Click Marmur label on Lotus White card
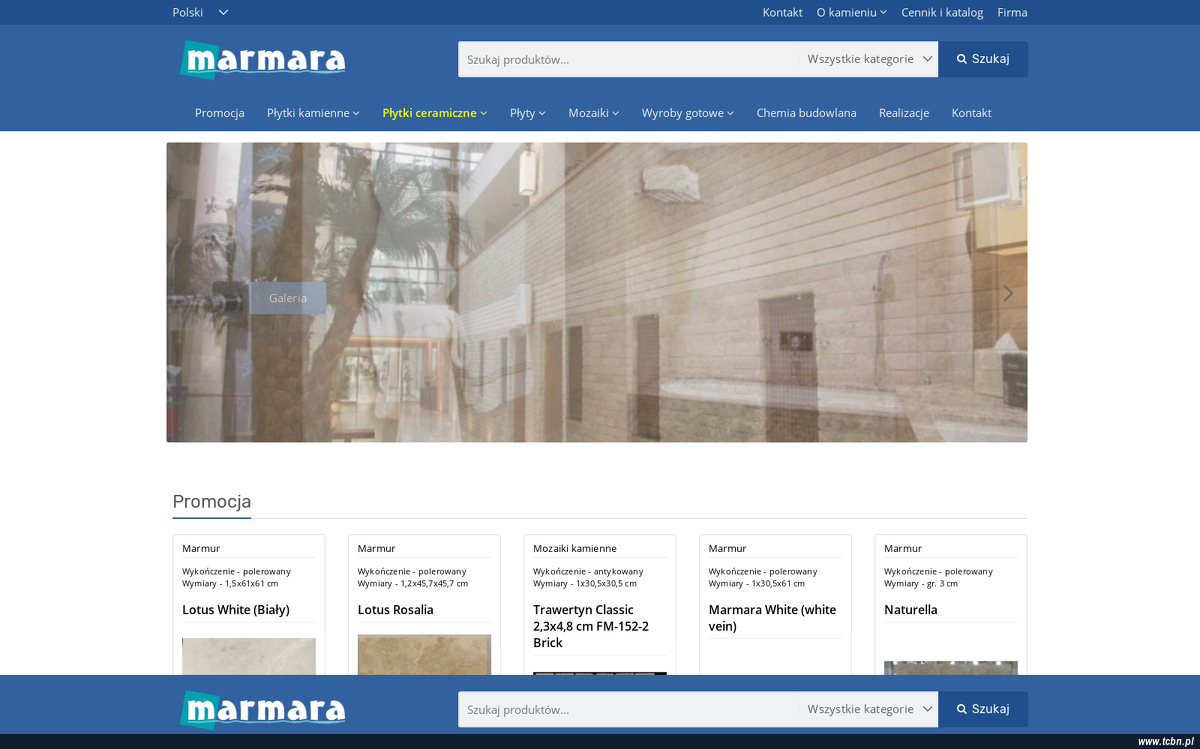Screen dimensions: 1200x749 pyautogui.click(x=201, y=549)
